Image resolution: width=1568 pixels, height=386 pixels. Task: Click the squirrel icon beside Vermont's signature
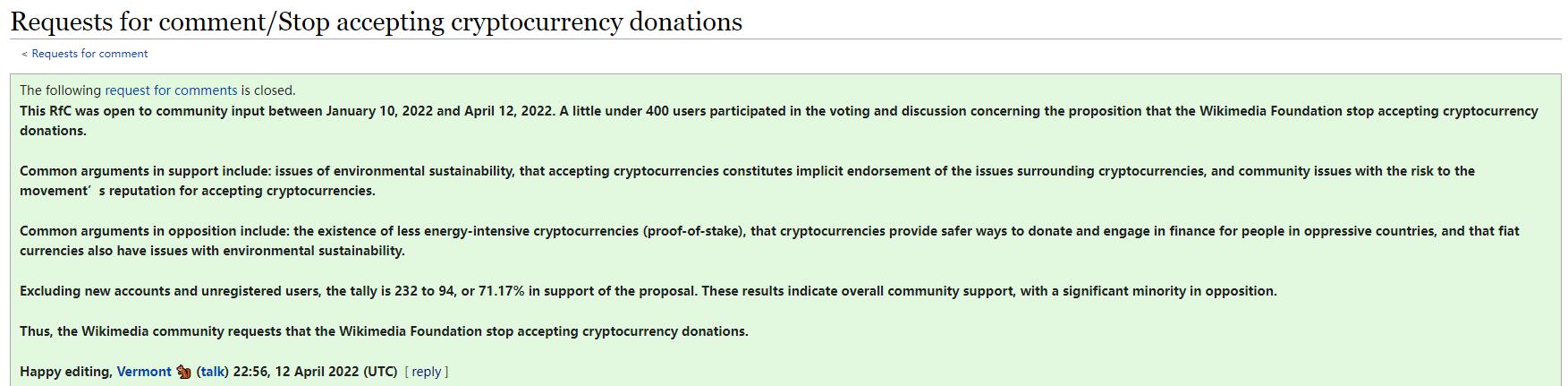coord(183,372)
